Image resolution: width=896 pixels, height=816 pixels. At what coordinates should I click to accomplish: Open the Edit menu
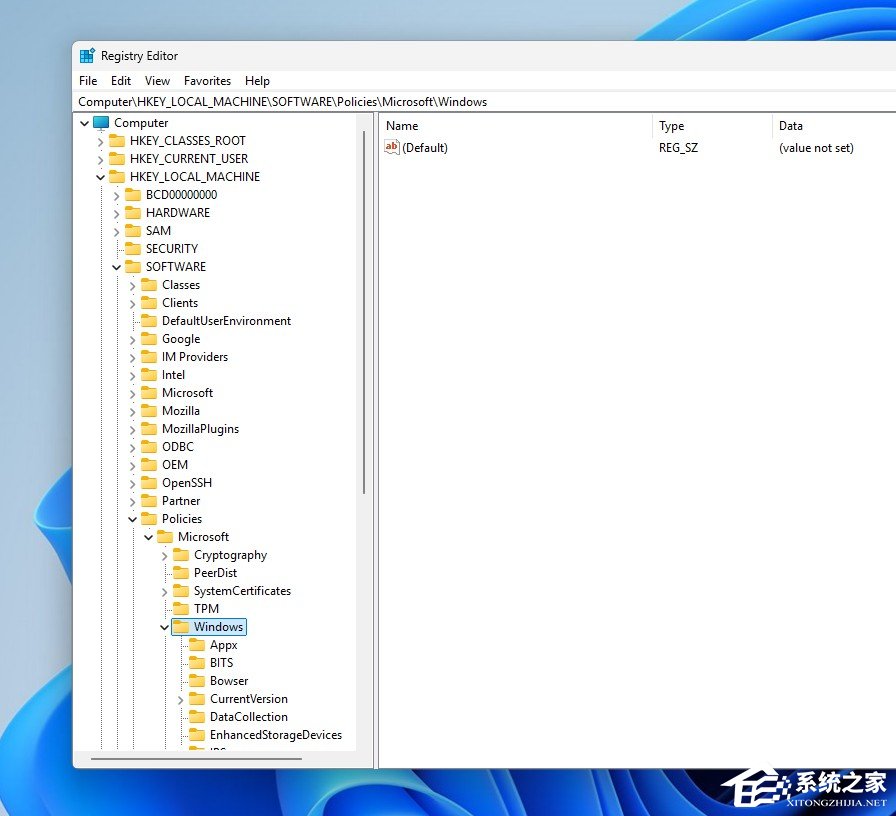click(x=121, y=81)
